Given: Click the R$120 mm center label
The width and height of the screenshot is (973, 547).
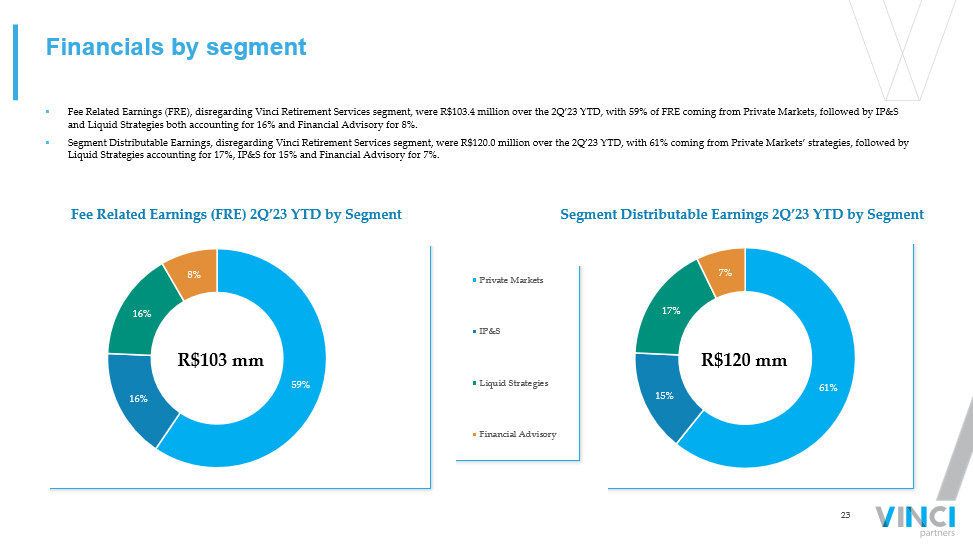Looking at the screenshot, I should pos(743,360).
